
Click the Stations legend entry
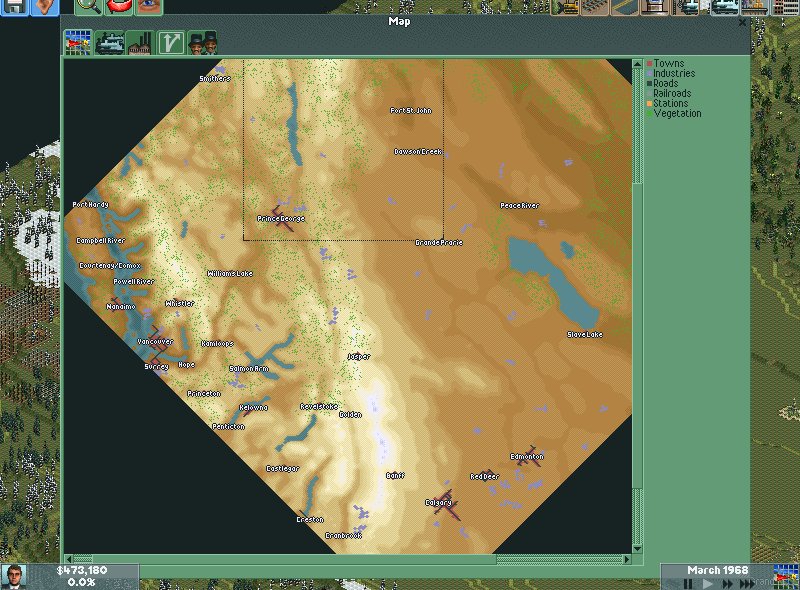point(667,103)
